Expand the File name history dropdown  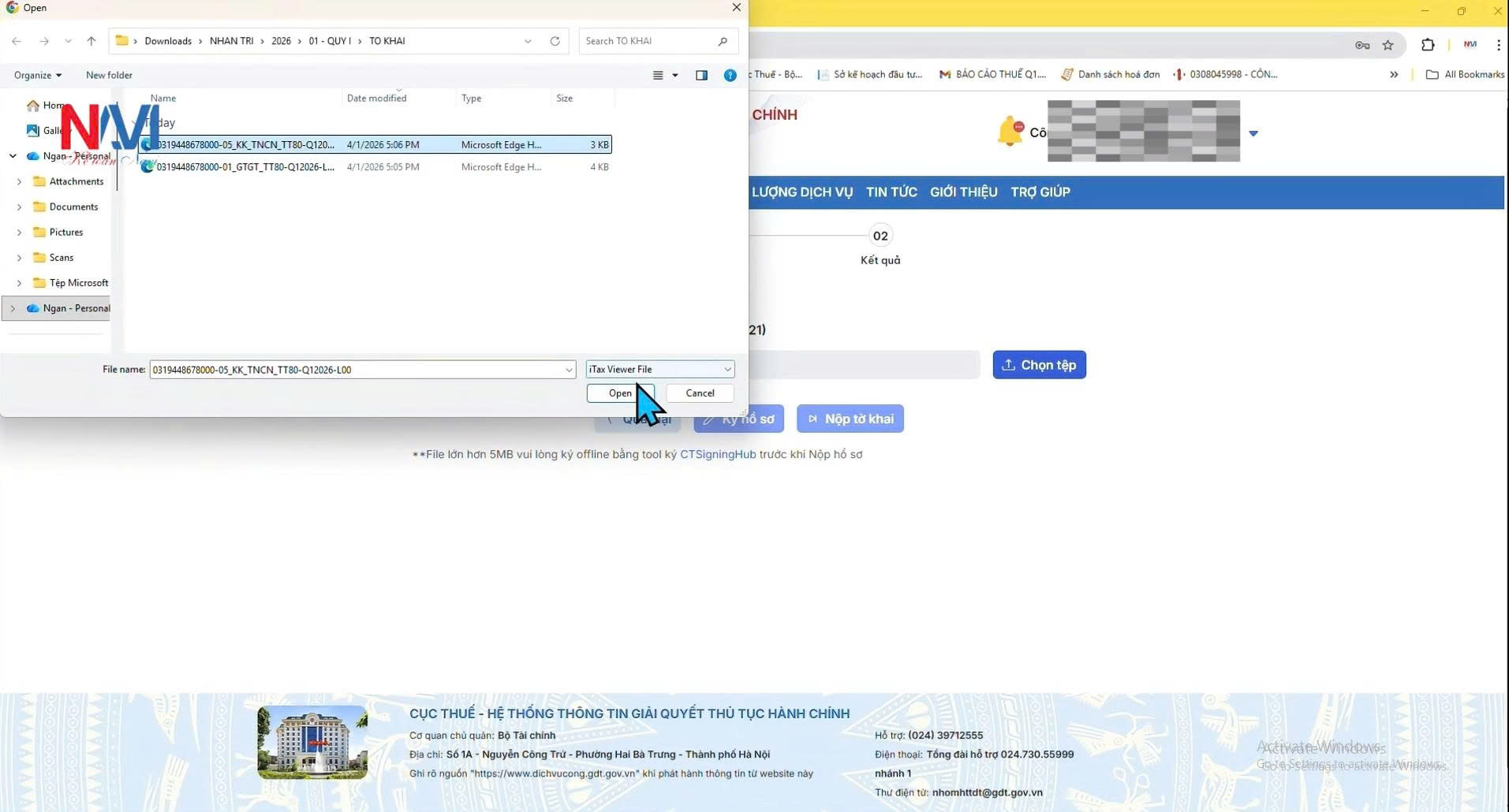coord(568,370)
